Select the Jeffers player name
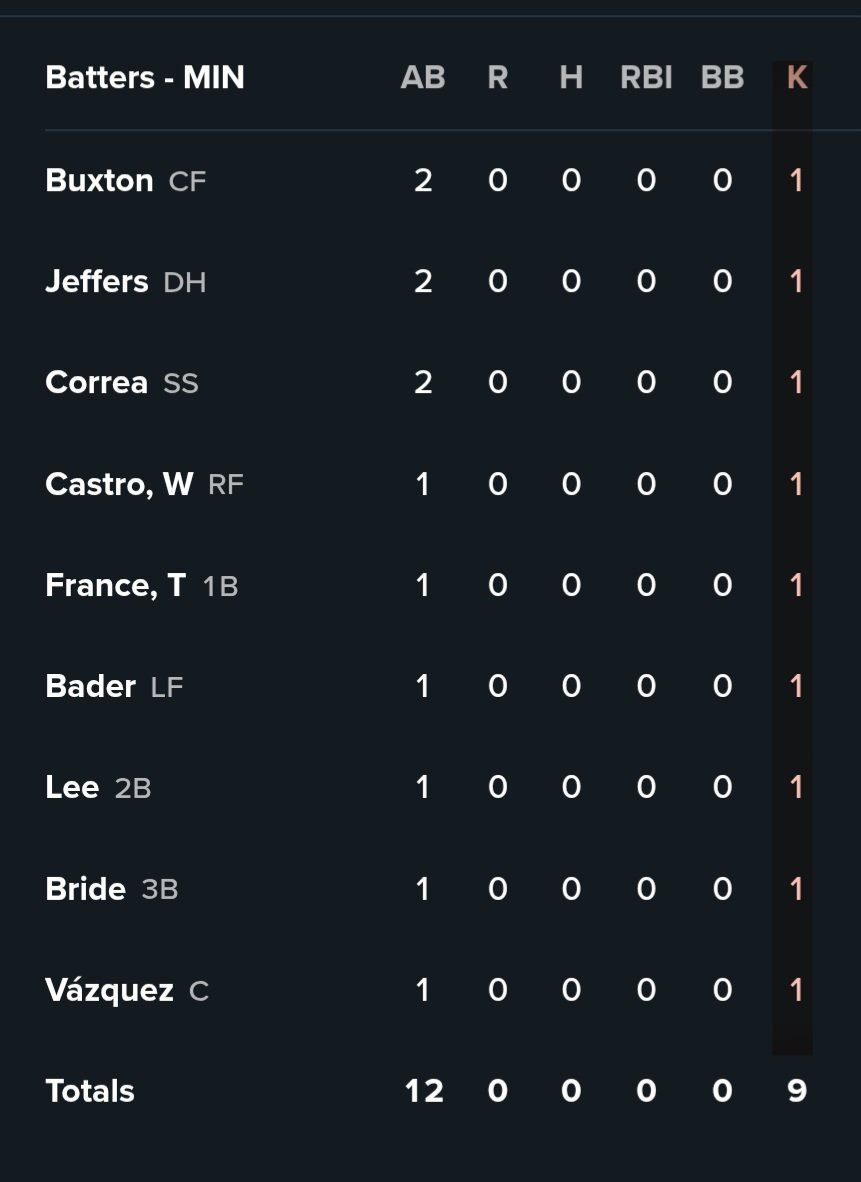Image resolution: width=861 pixels, height=1182 pixels. pyautogui.click(x=97, y=282)
